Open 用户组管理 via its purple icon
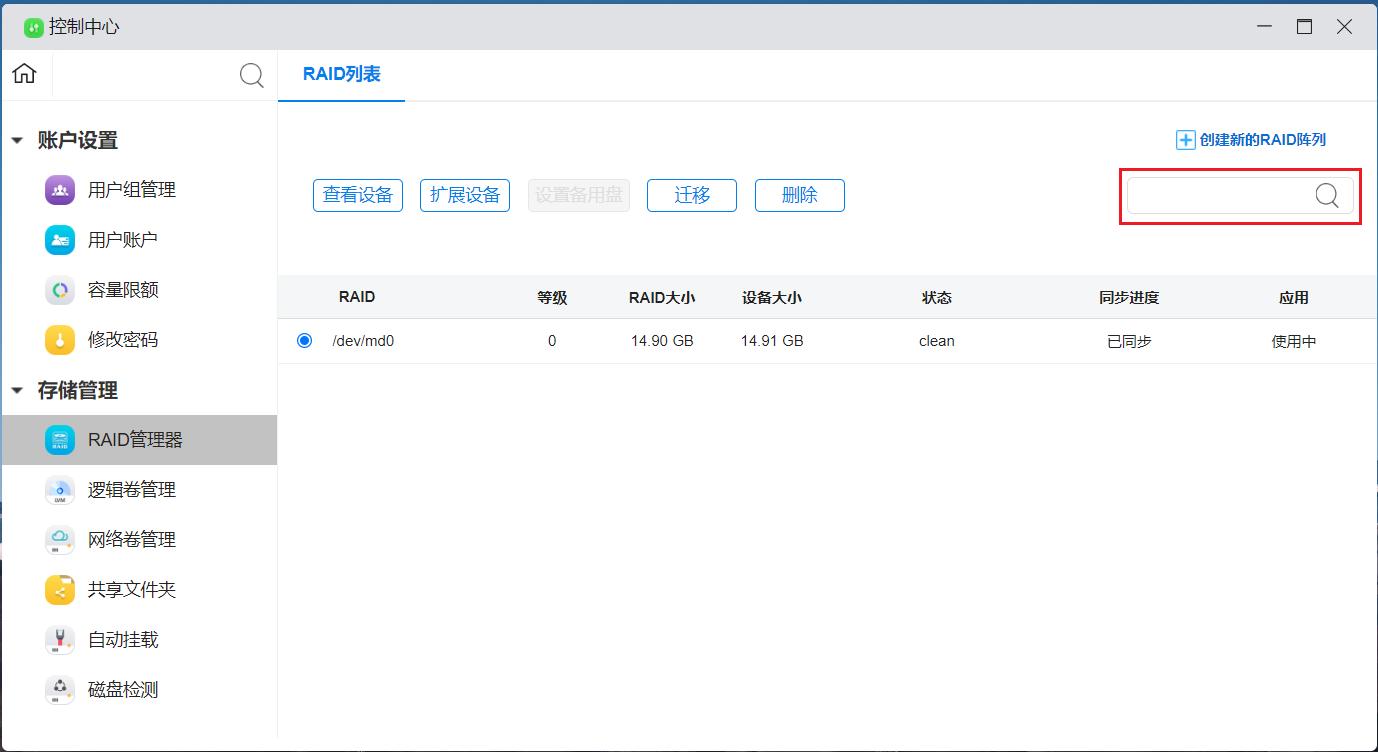This screenshot has height=752, width=1378. 60,190
